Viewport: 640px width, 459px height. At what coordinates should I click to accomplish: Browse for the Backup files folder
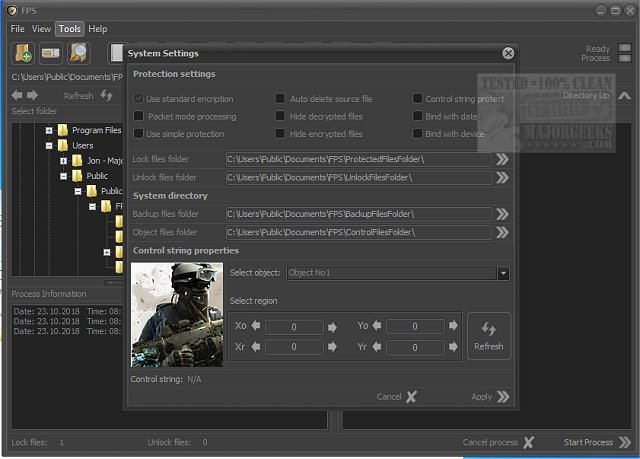point(502,214)
